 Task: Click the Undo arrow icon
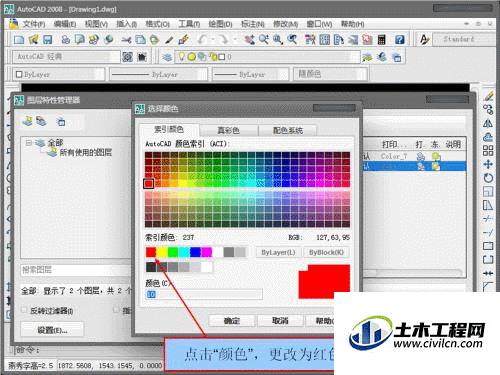point(202,40)
